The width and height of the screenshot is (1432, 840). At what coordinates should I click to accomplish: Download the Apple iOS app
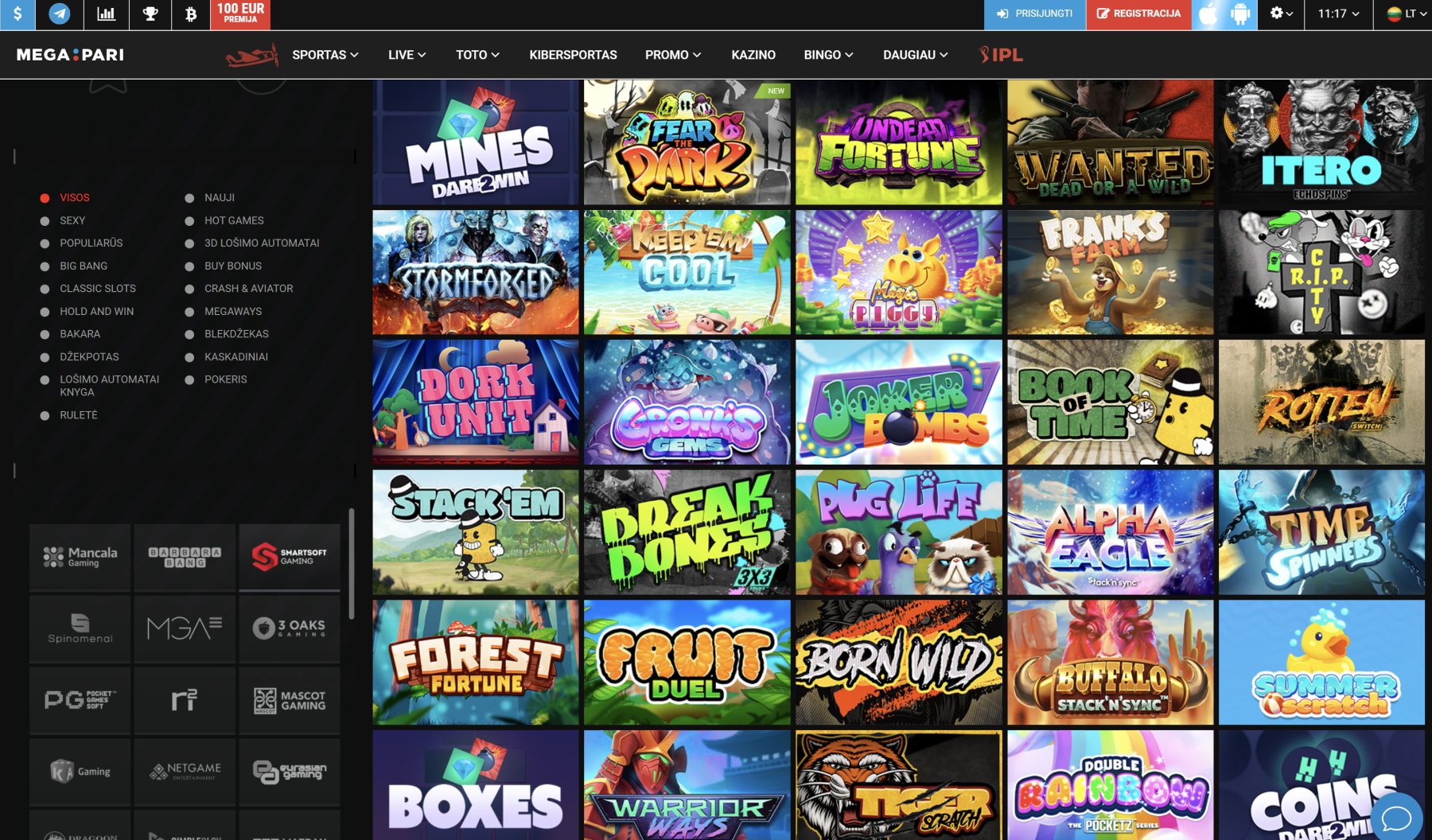(x=1208, y=14)
